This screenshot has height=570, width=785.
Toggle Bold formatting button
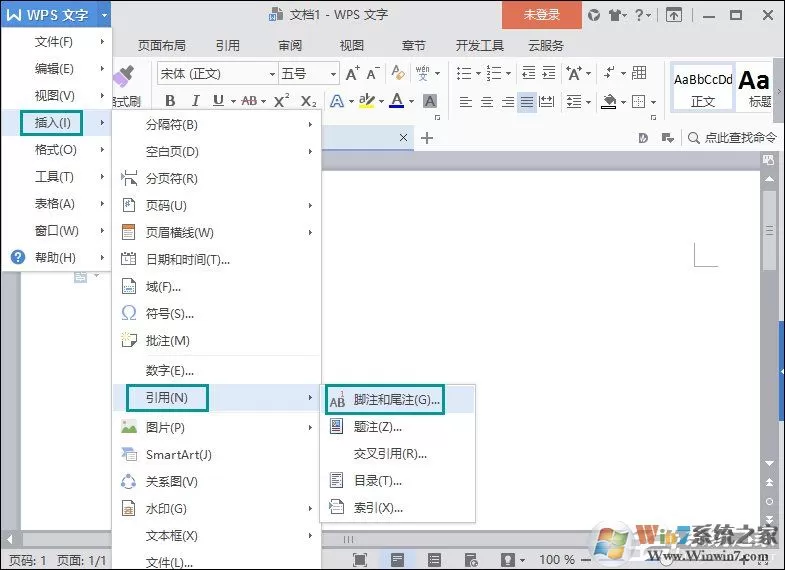170,101
